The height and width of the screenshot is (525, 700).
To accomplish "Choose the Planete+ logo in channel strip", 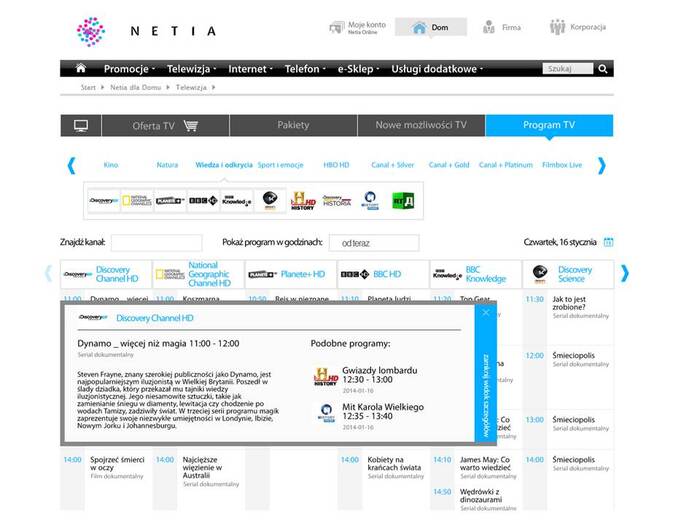I will point(170,201).
